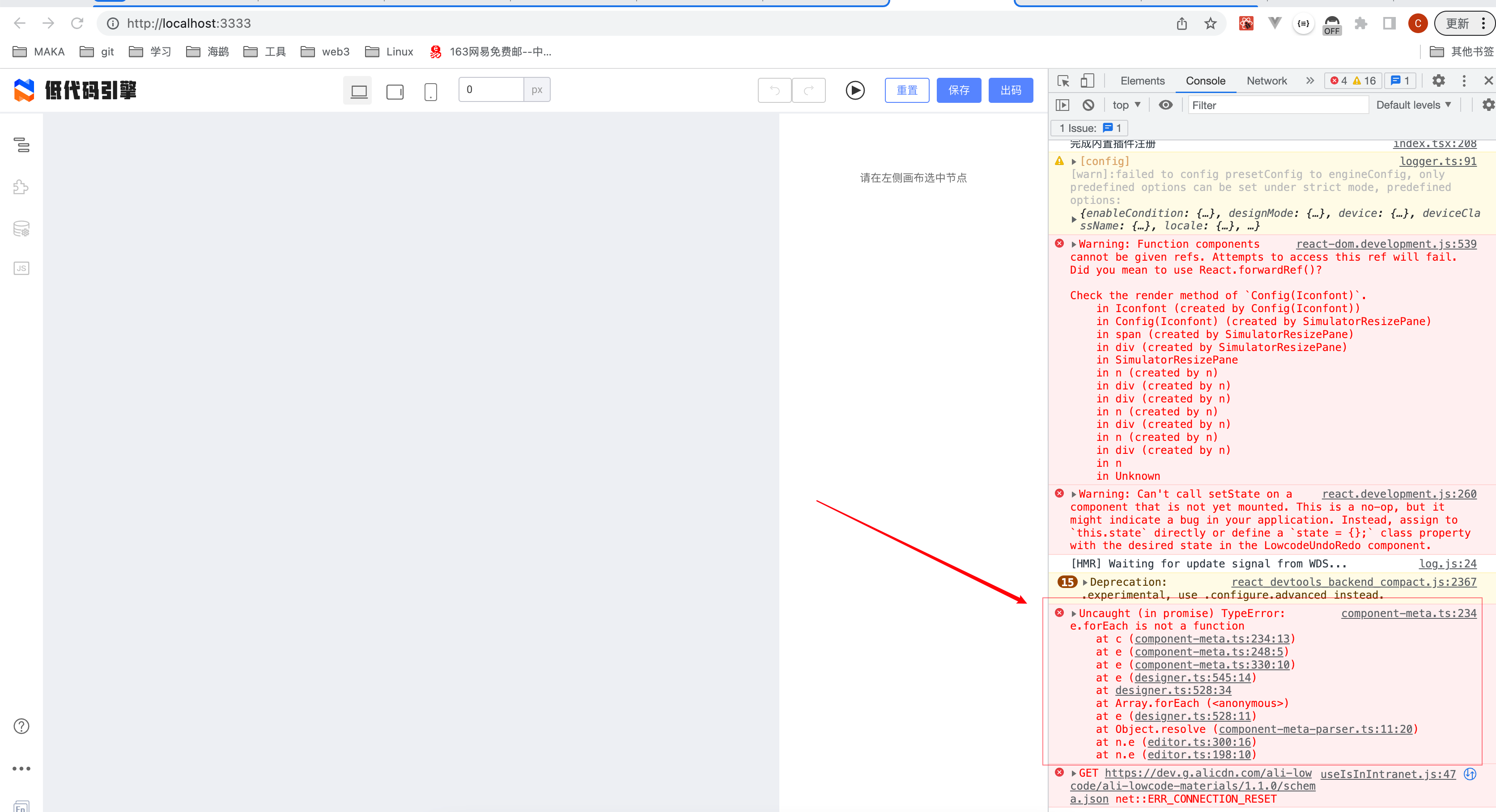Image resolution: width=1496 pixels, height=812 pixels.
Task: Open the 'Default levels' dropdown
Action: [1414, 105]
